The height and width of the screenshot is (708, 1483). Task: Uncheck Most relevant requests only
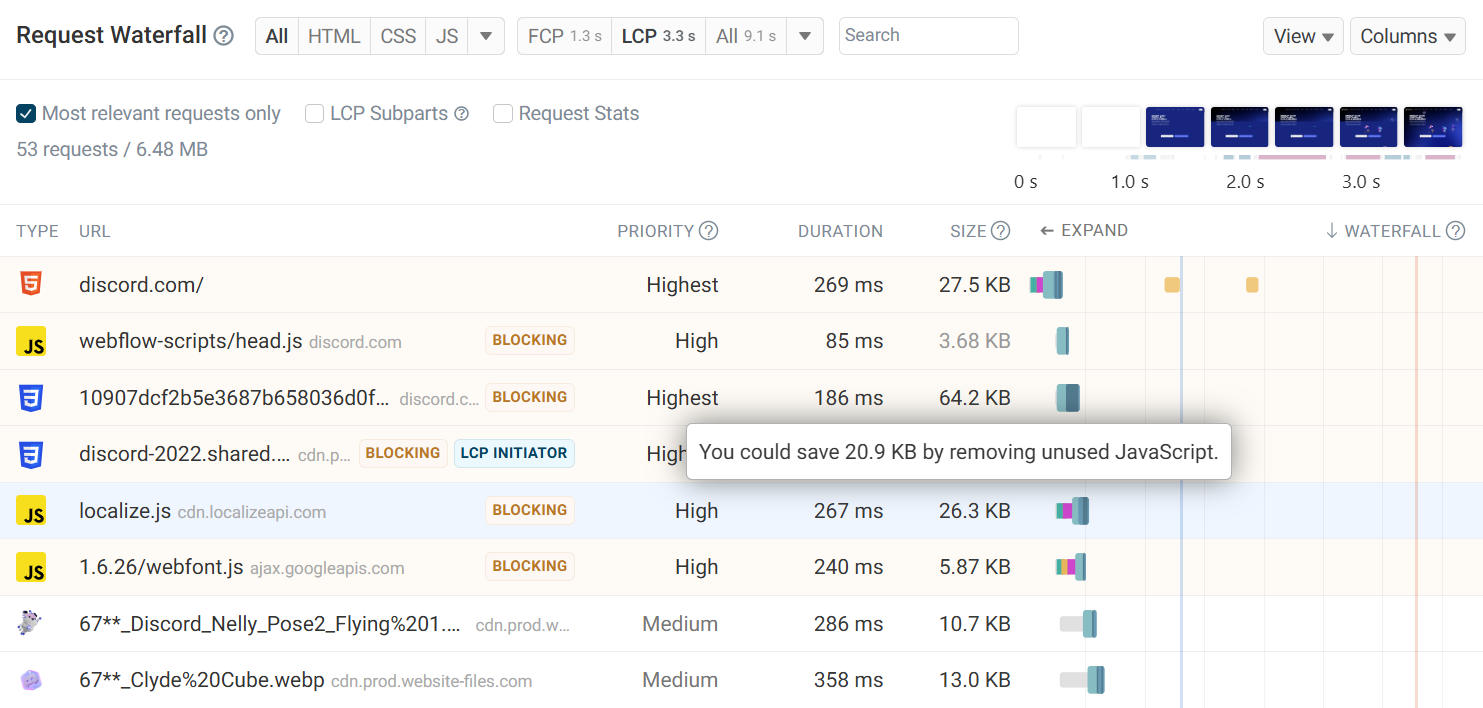27,114
